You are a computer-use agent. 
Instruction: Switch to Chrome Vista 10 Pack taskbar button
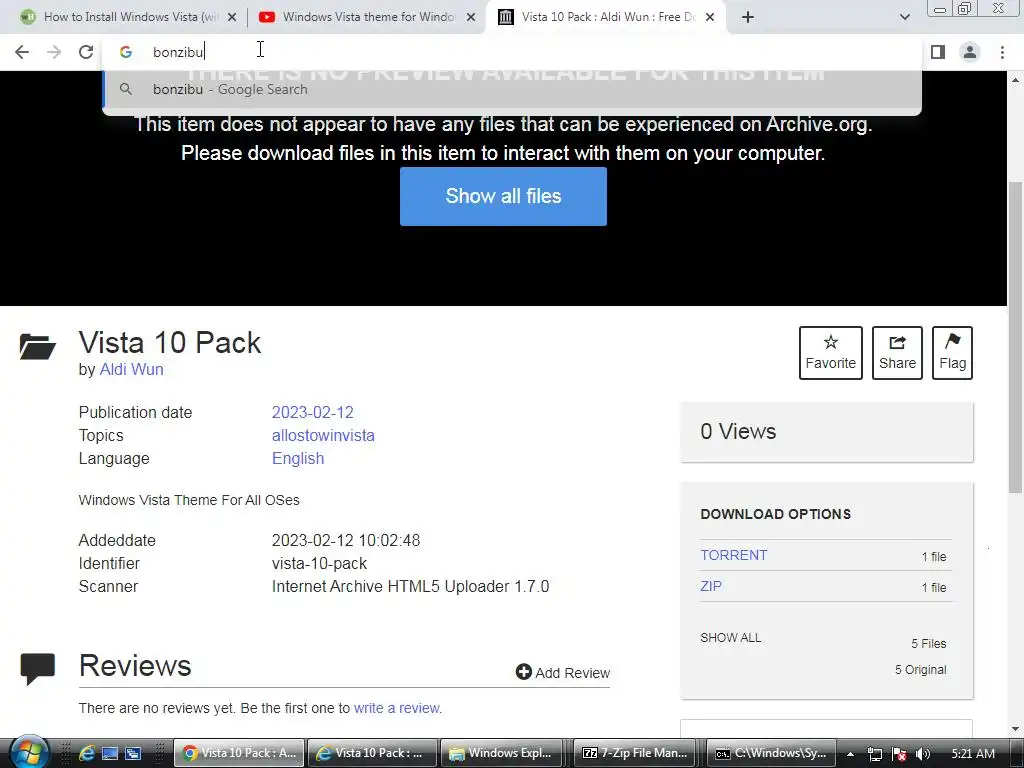tap(240, 753)
